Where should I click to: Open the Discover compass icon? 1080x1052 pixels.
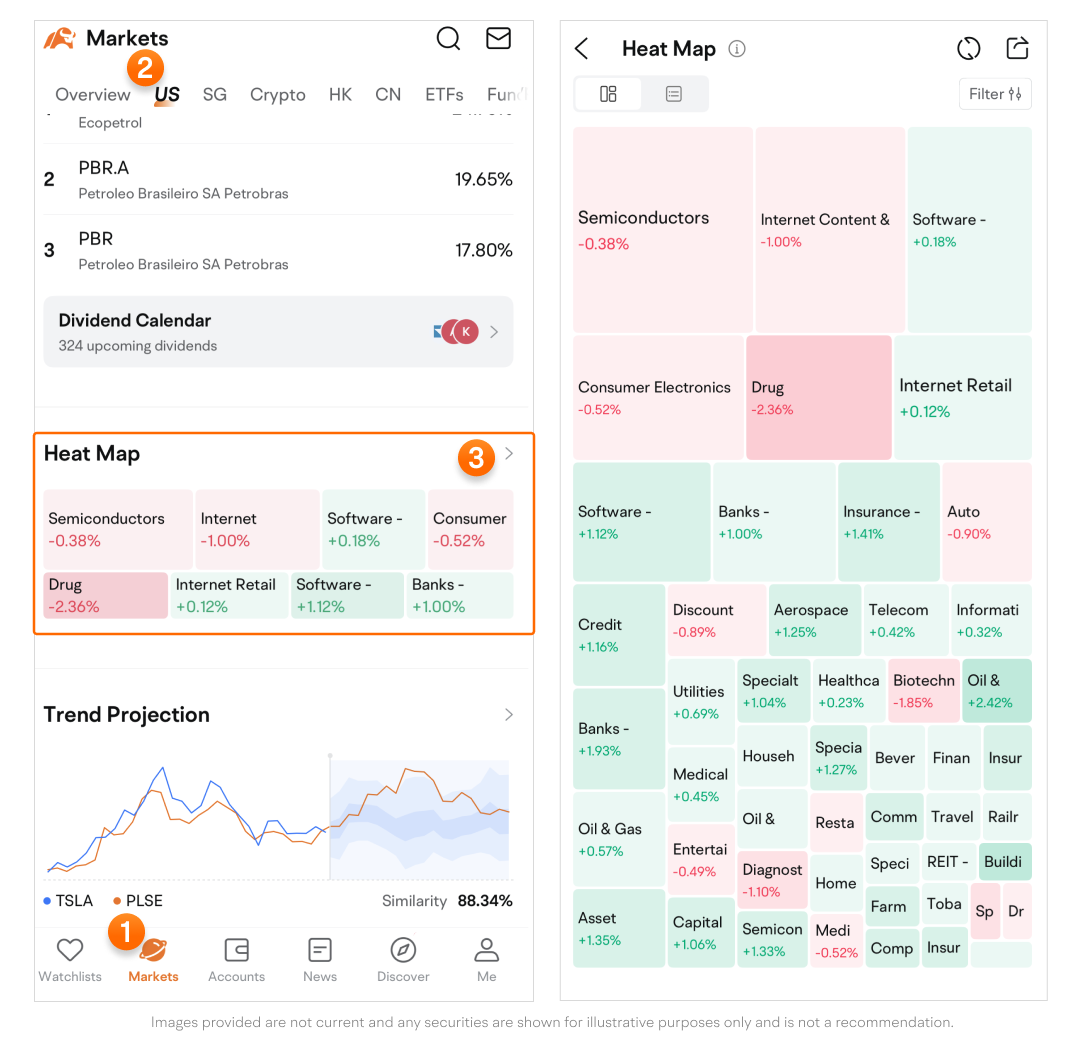pyautogui.click(x=403, y=950)
